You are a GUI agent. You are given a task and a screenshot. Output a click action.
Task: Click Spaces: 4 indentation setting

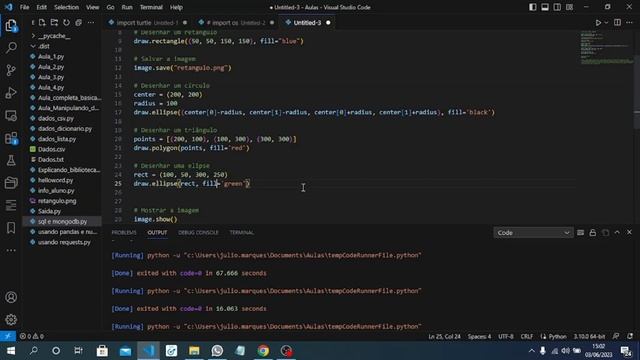(x=479, y=336)
